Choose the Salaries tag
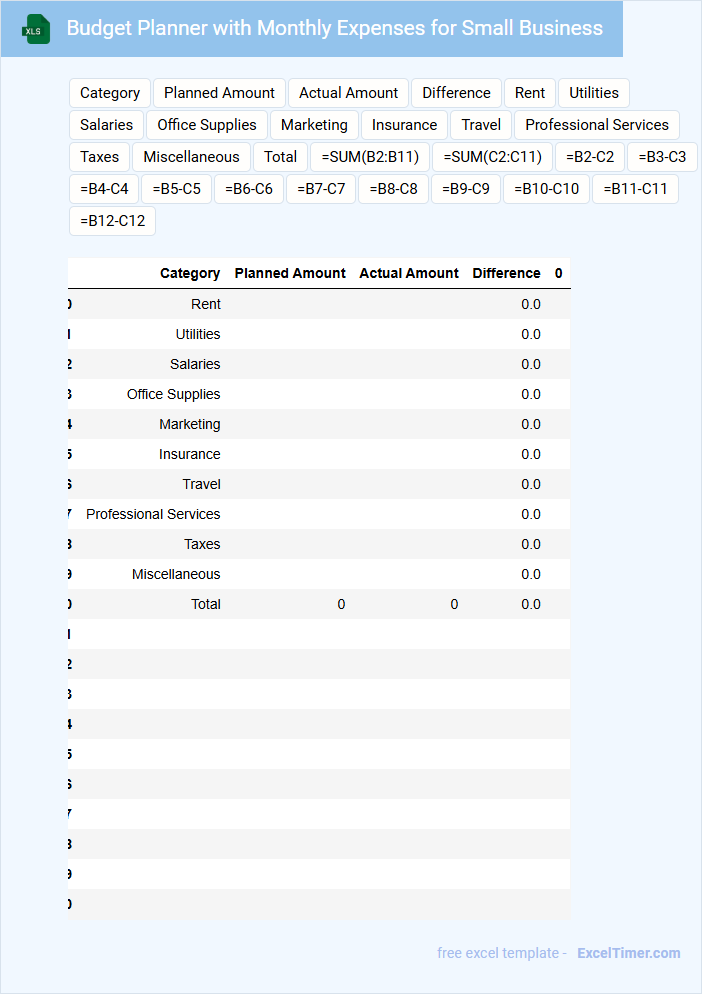Image resolution: width=702 pixels, height=994 pixels. (x=107, y=125)
